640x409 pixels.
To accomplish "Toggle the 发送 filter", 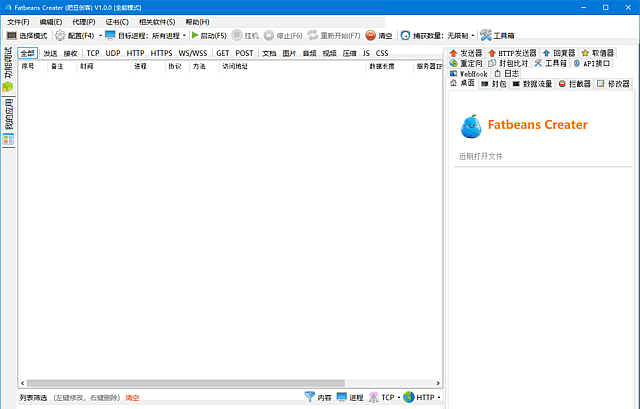I will tap(50, 53).
